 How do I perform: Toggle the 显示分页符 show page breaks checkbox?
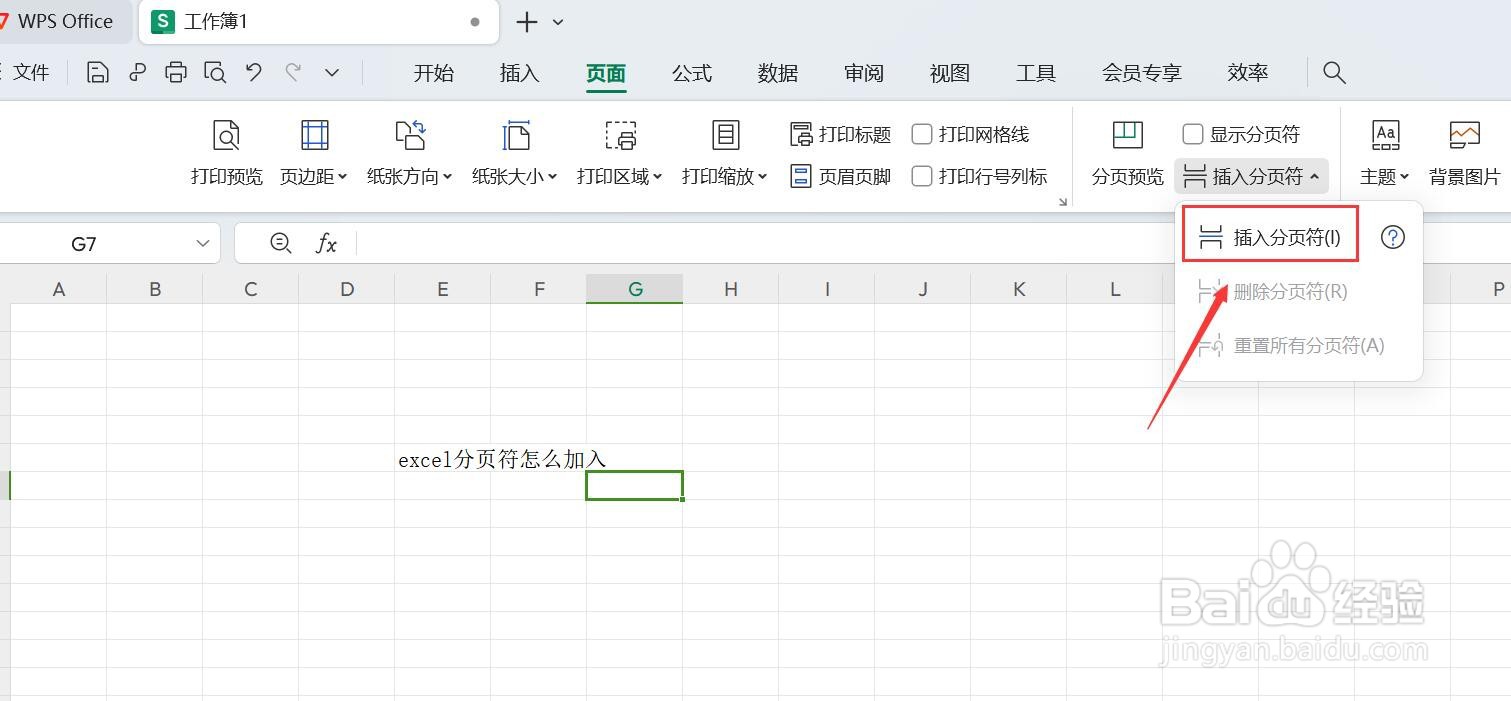click(1193, 133)
